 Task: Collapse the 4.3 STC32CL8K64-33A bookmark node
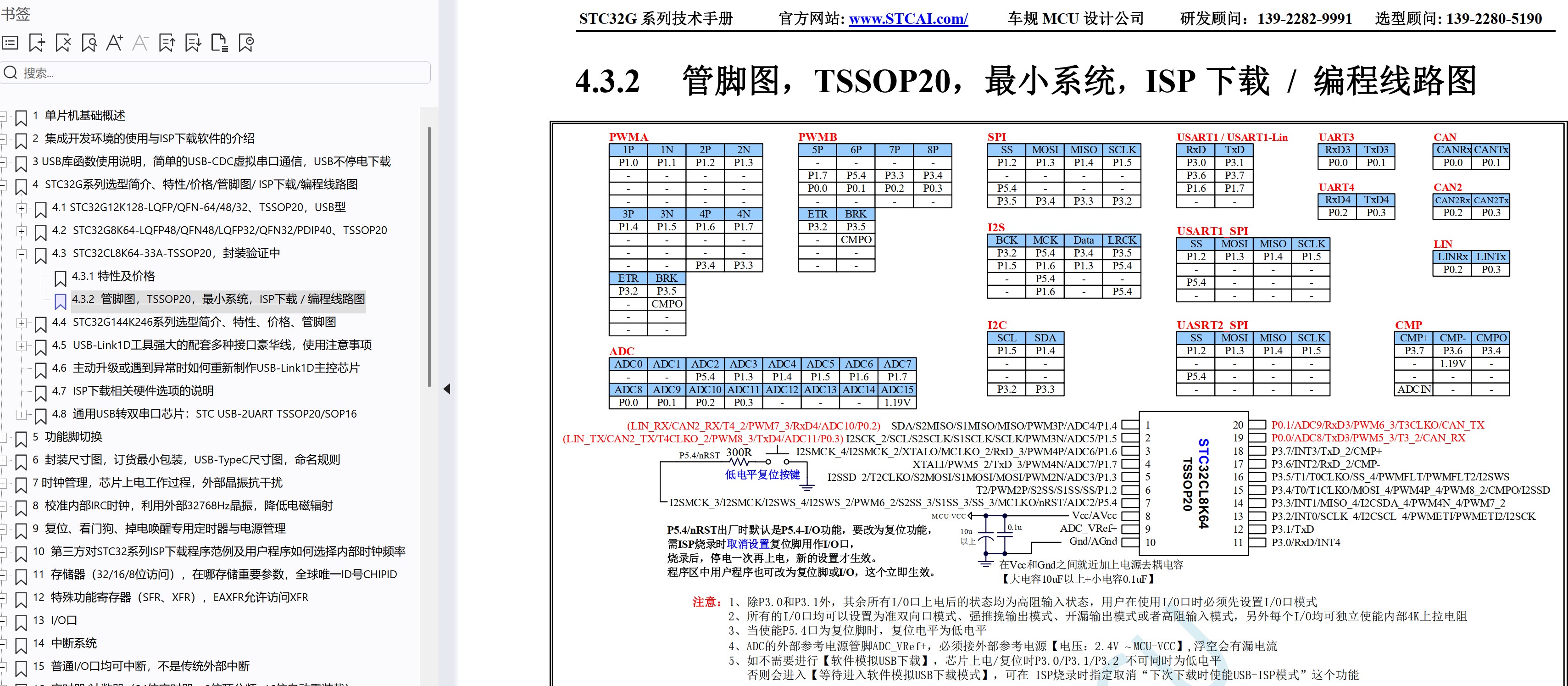(23, 253)
